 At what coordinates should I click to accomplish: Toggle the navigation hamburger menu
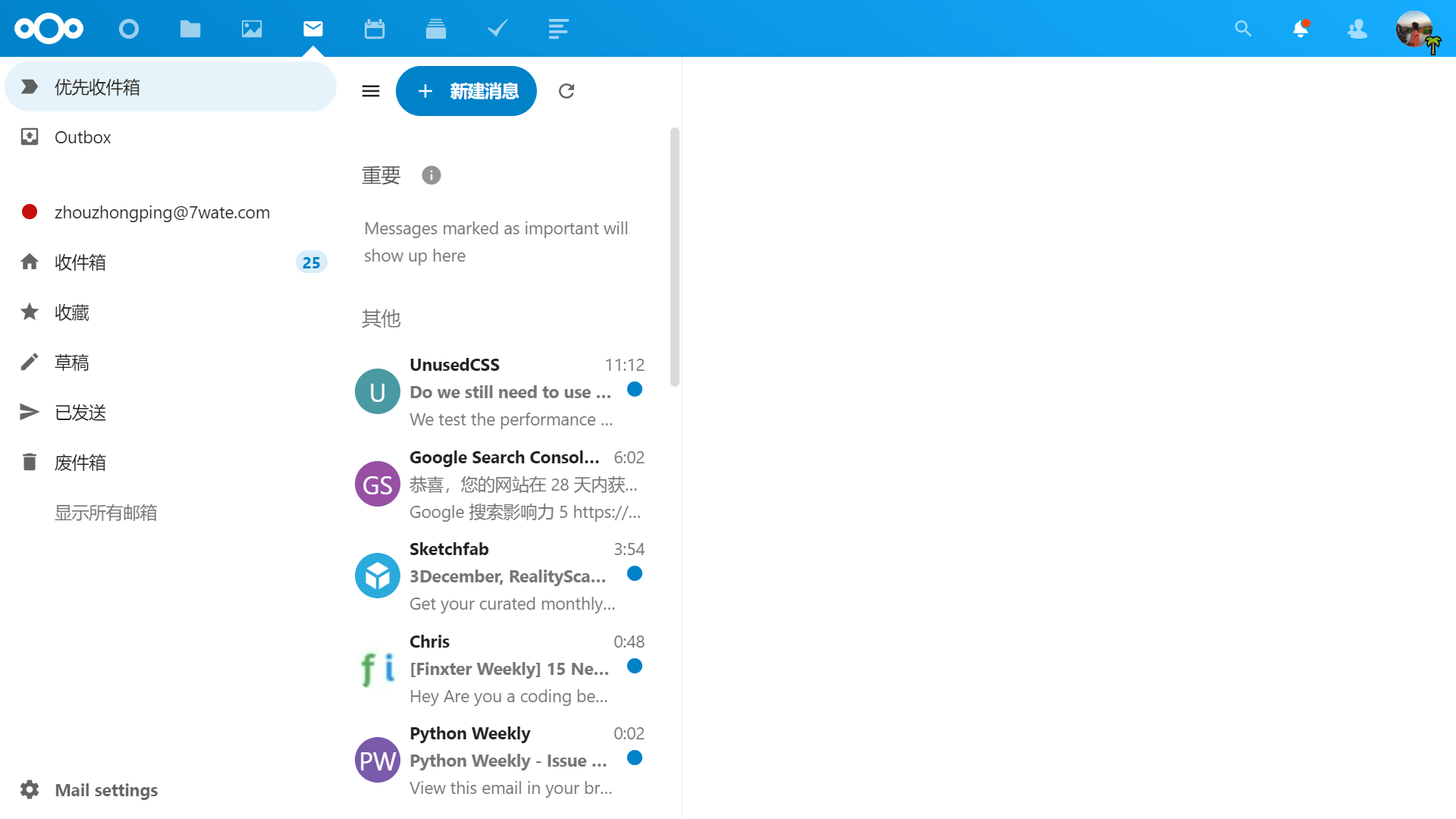point(371,91)
